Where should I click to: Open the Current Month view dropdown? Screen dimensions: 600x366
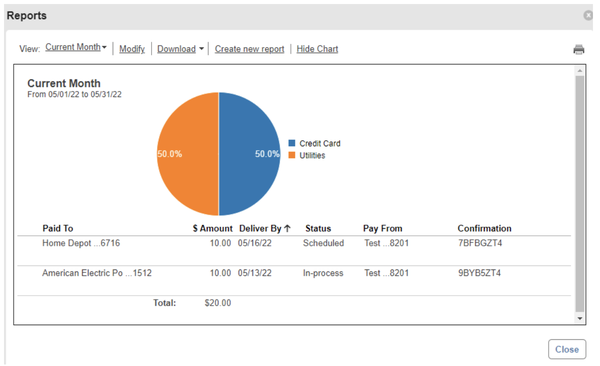coord(76,47)
